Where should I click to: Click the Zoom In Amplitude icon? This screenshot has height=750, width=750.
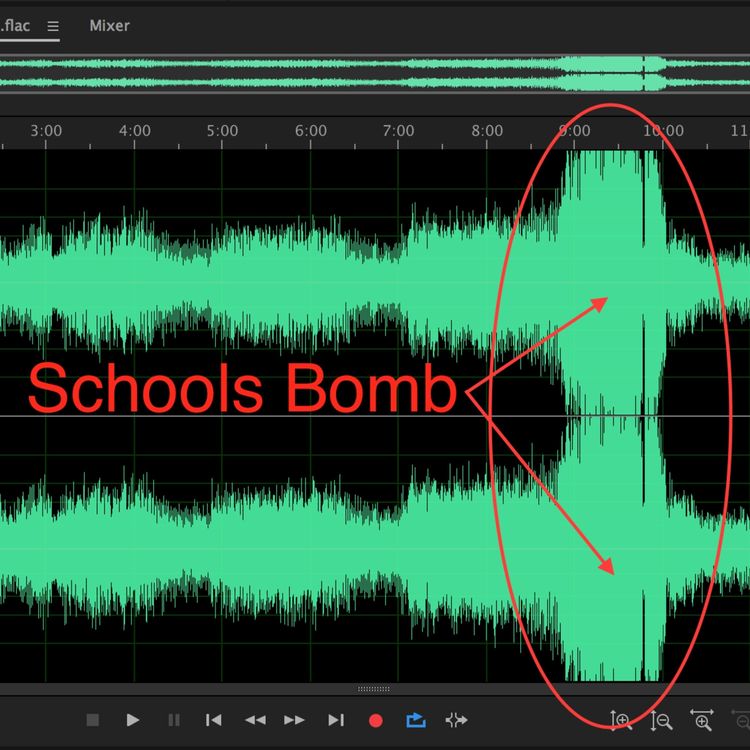pyautogui.click(x=621, y=720)
